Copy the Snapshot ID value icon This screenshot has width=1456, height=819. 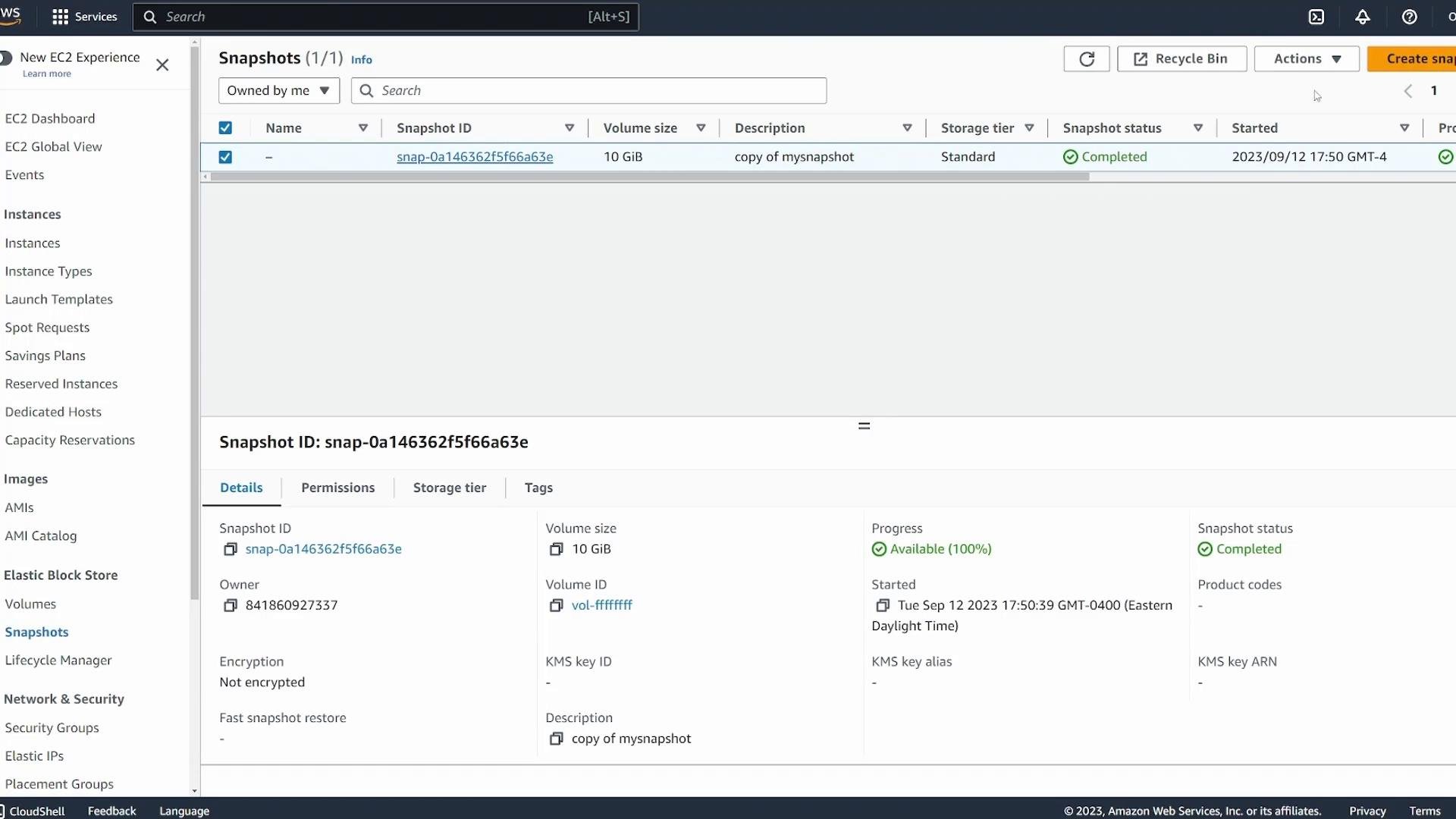pos(231,549)
